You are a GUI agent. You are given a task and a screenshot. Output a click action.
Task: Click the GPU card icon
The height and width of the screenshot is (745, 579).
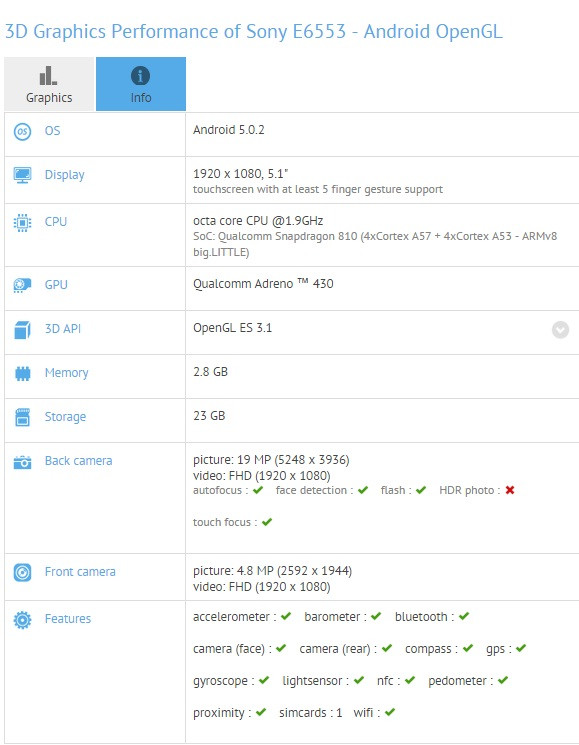[x=22, y=285]
